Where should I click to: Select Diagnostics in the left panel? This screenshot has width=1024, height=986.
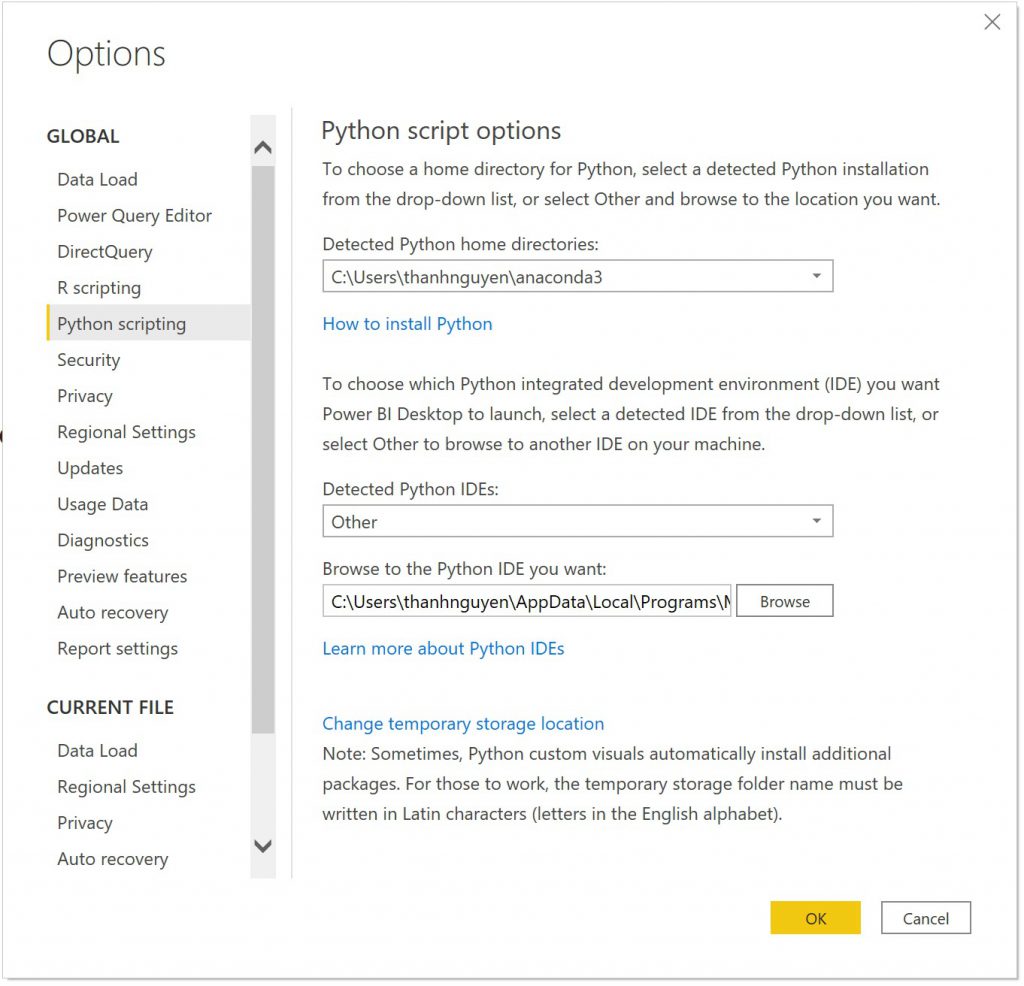pos(101,539)
